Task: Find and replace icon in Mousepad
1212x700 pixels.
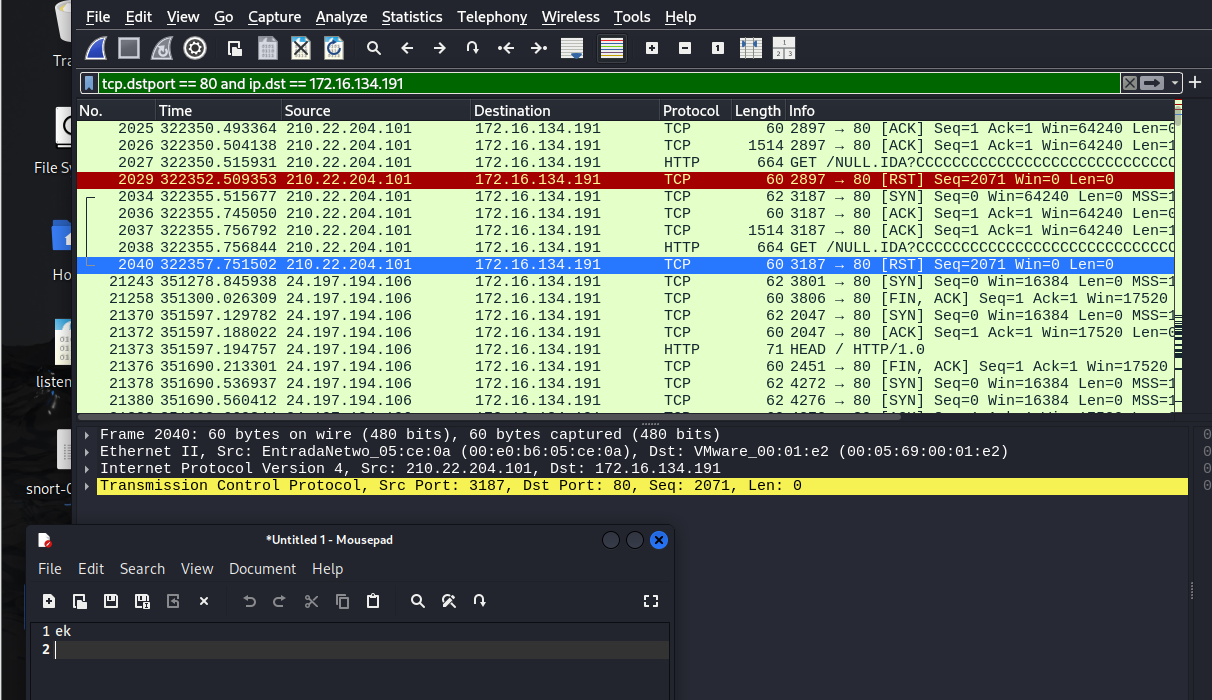Action: pyautogui.click(x=449, y=601)
